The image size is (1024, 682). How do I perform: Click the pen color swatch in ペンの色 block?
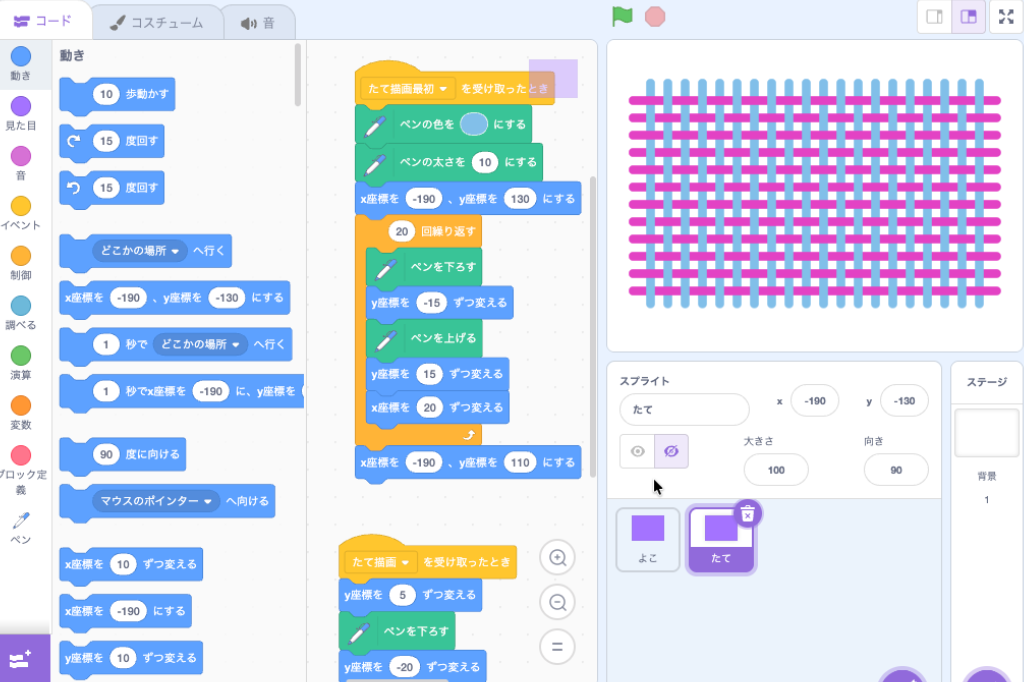pos(474,124)
